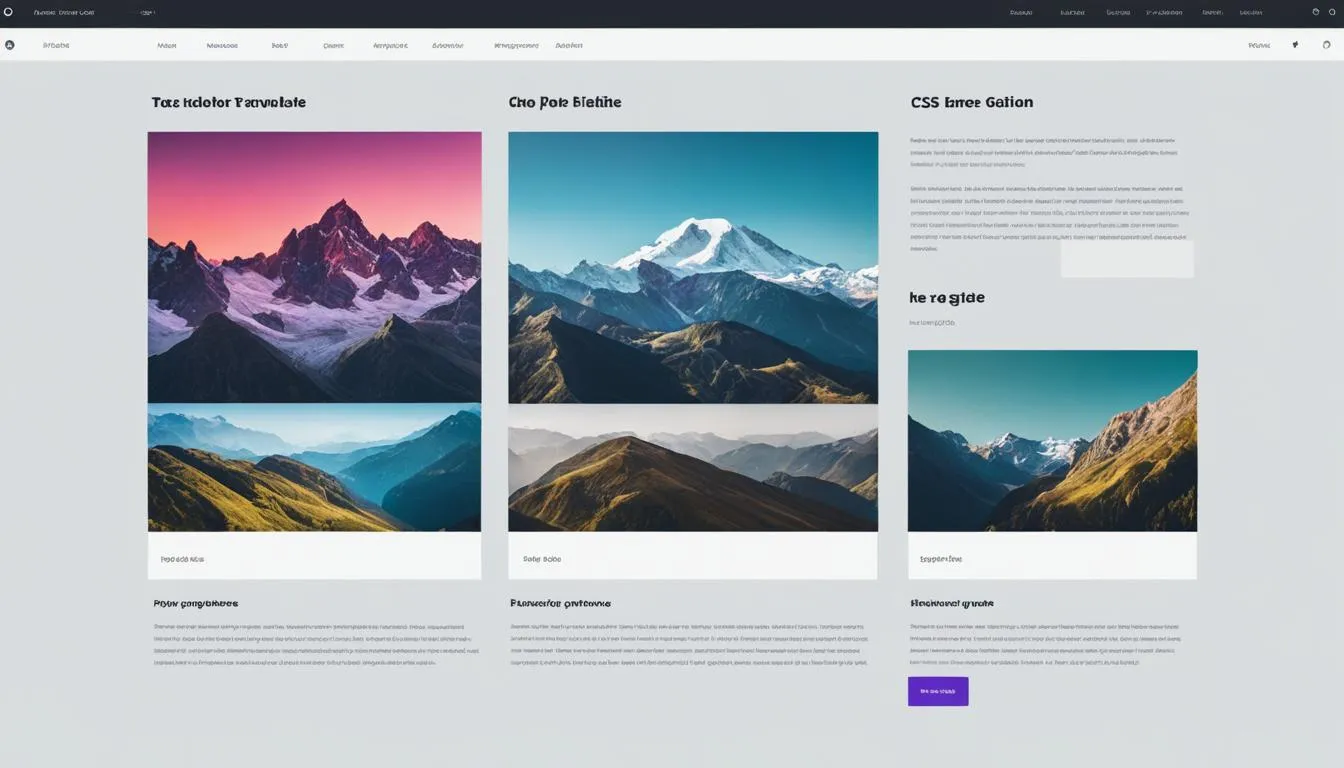Open the teal misty mountains image in the left card
The height and width of the screenshot is (768, 1344).
(314, 467)
